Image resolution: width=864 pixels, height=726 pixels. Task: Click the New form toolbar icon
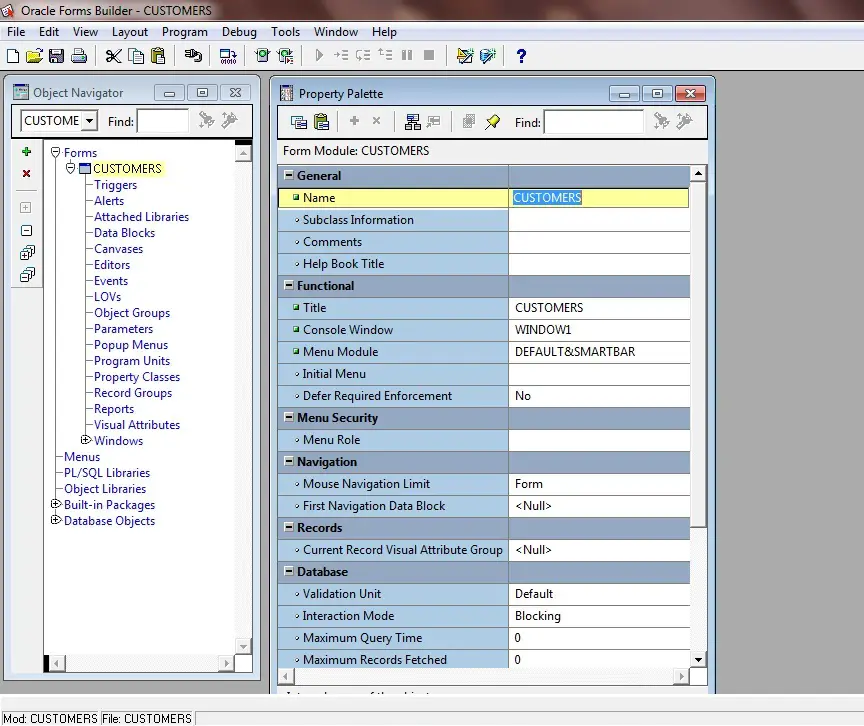pos(13,56)
